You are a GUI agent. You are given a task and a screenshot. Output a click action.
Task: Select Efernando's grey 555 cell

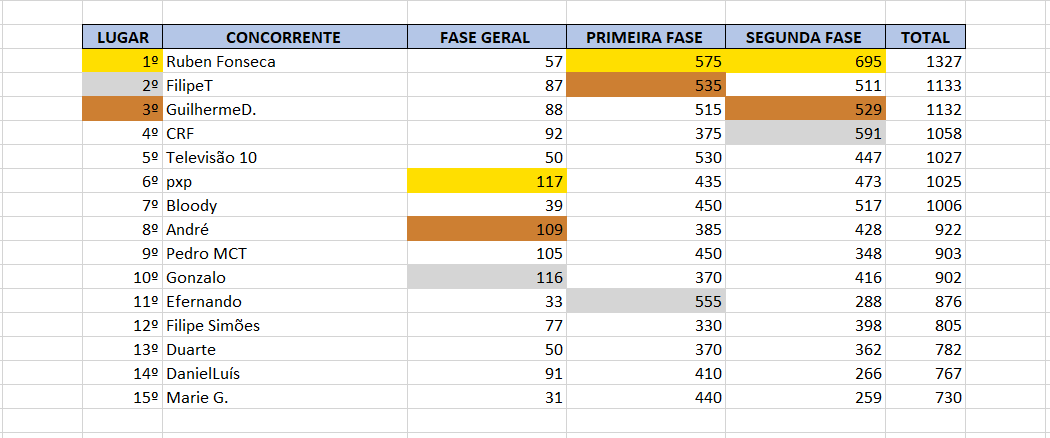pyautogui.click(x=646, y=301)
